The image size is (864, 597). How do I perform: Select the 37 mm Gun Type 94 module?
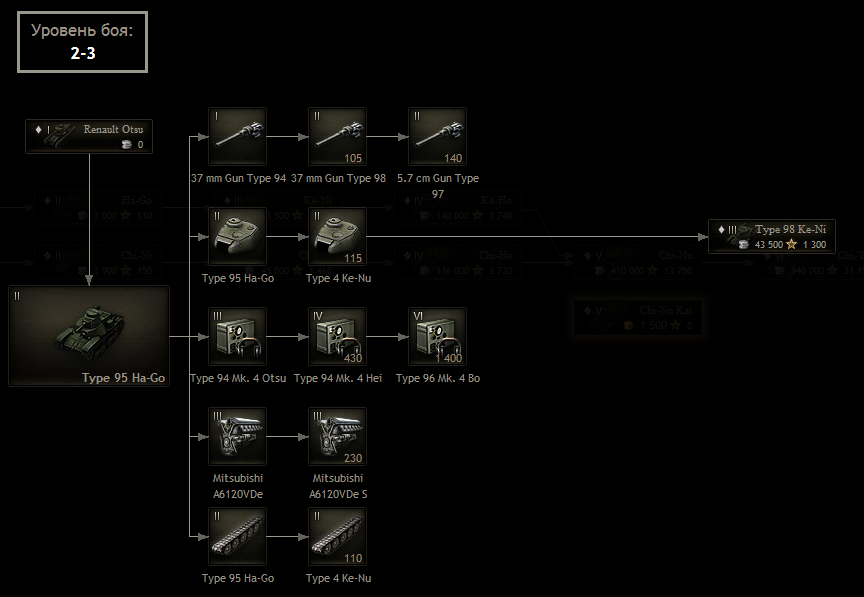pos(238,137)
